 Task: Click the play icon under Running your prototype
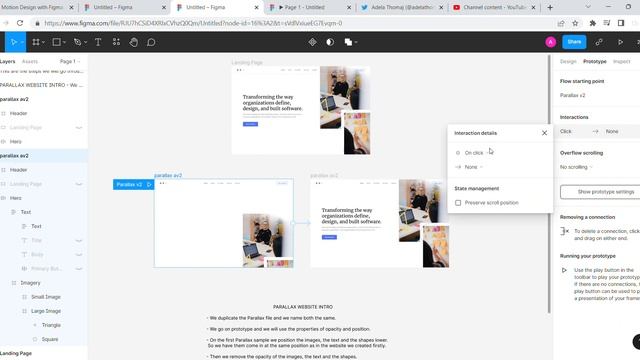564,270
